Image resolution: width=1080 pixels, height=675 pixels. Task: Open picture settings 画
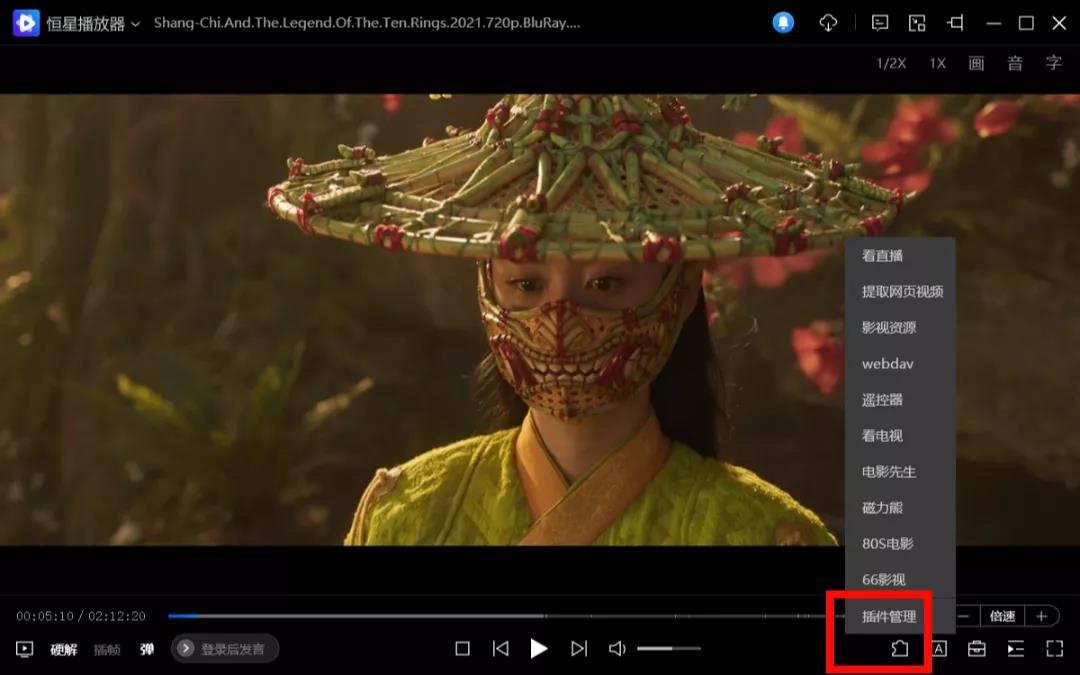tap(976, 63)
